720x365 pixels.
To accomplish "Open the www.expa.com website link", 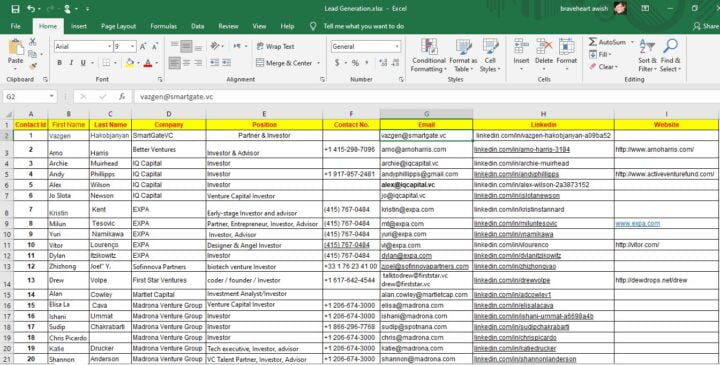I will 638,224.
